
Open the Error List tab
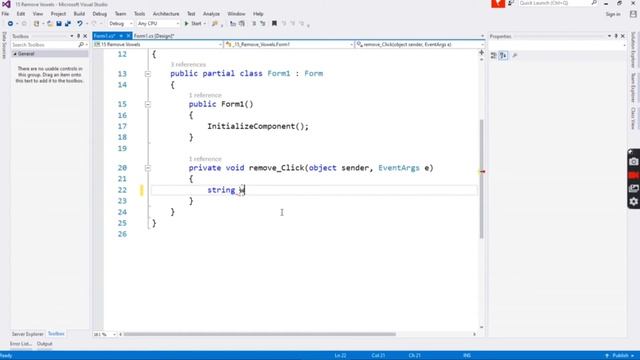(x=20, y=344)
